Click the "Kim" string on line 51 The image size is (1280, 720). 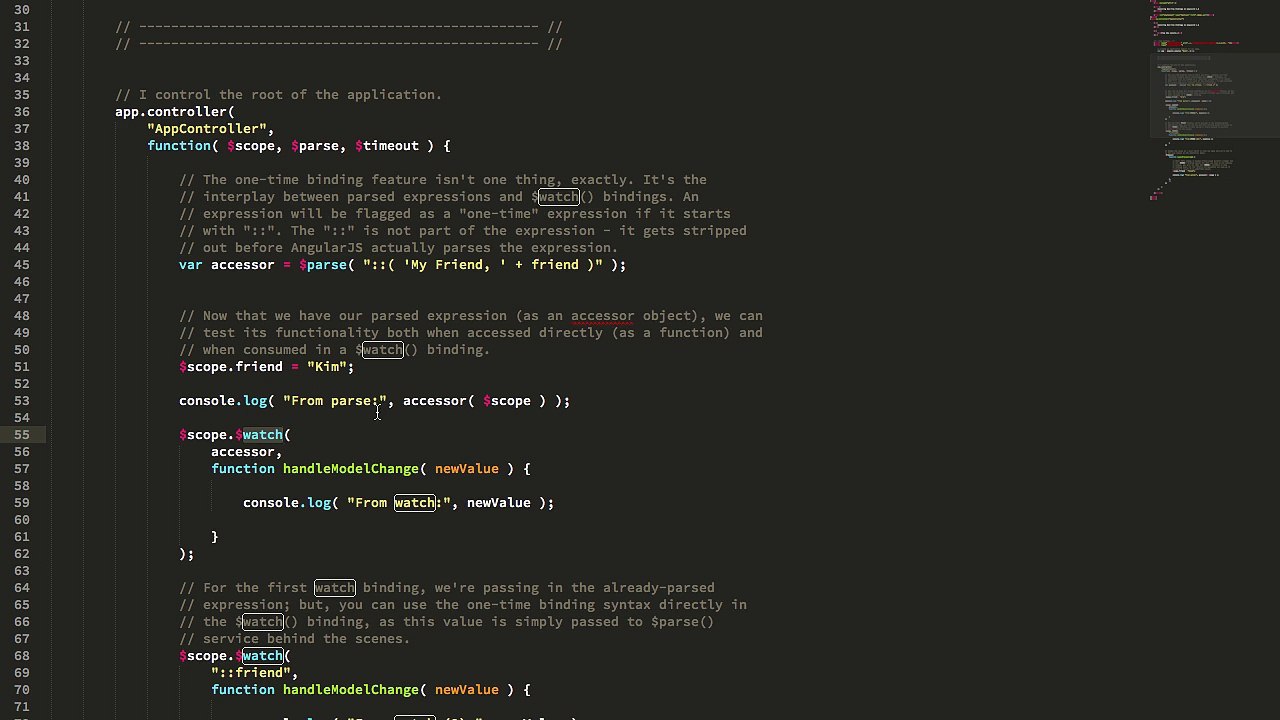(x=327, y=367)
